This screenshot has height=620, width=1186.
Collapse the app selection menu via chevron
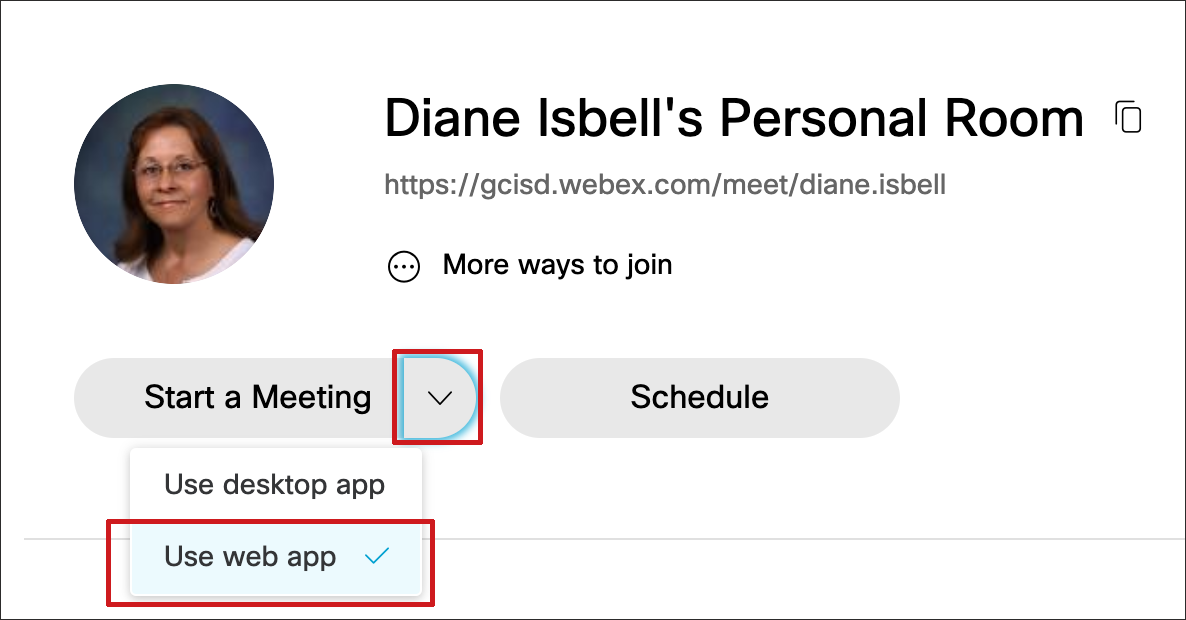(439, 398)
